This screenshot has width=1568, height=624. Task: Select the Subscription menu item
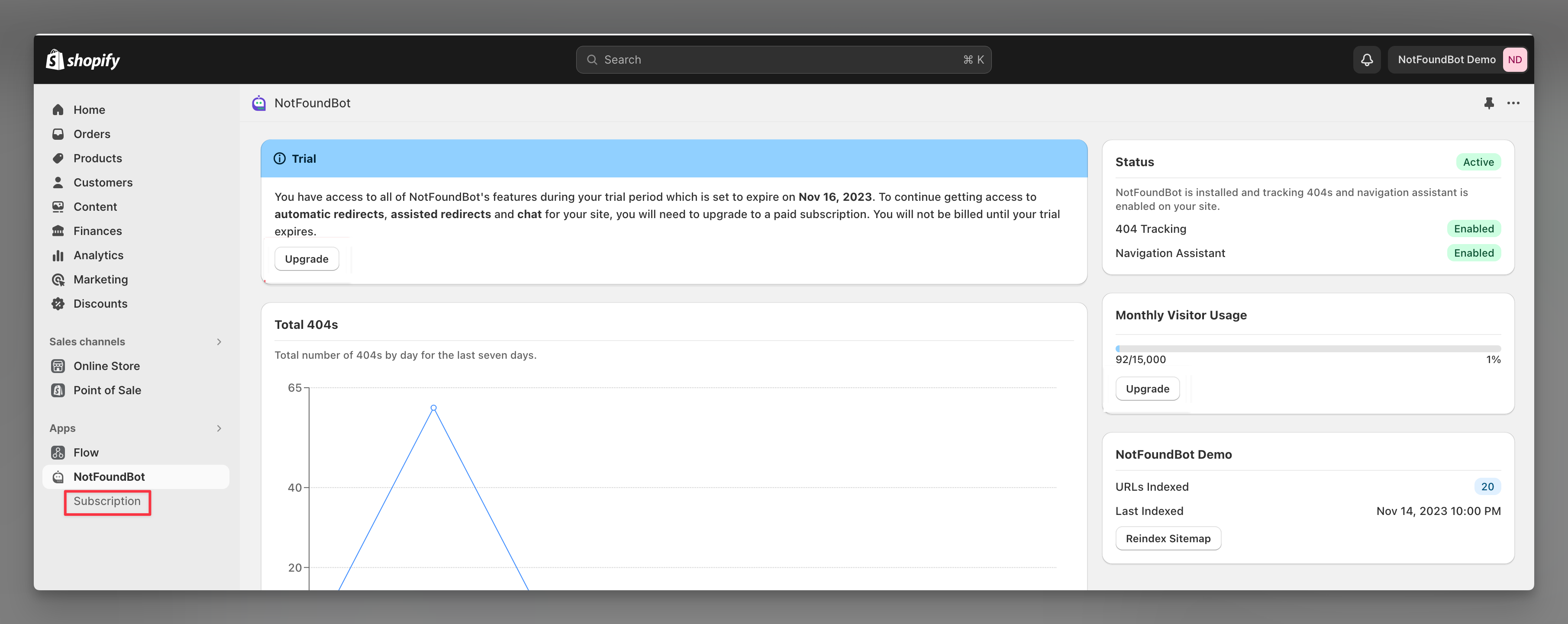point(106,501)
